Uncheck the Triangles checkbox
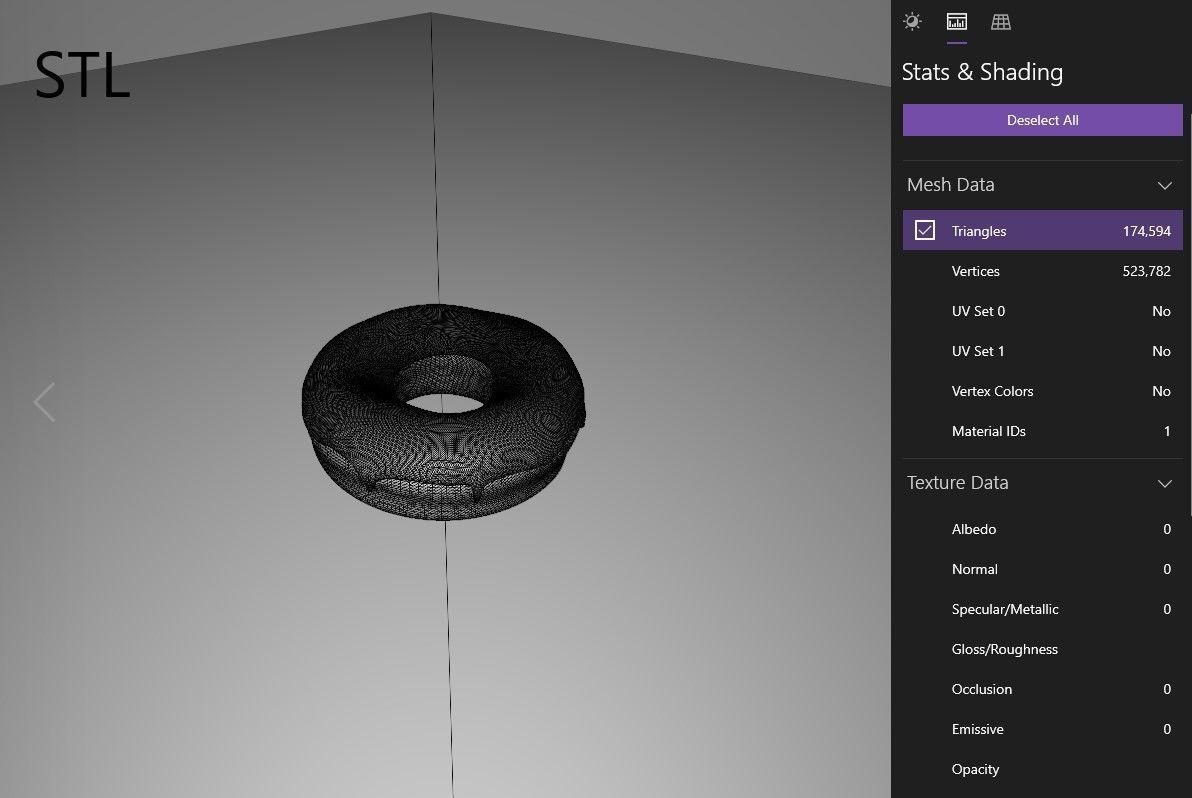Image resolution: width=1192 pixels, height=798 pixels. point(924,230)
